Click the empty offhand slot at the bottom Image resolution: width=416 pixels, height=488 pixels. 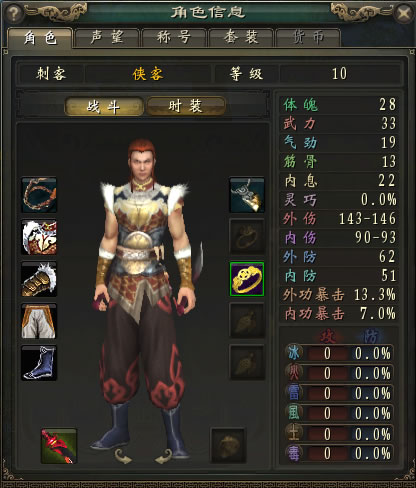pos(228,446)
